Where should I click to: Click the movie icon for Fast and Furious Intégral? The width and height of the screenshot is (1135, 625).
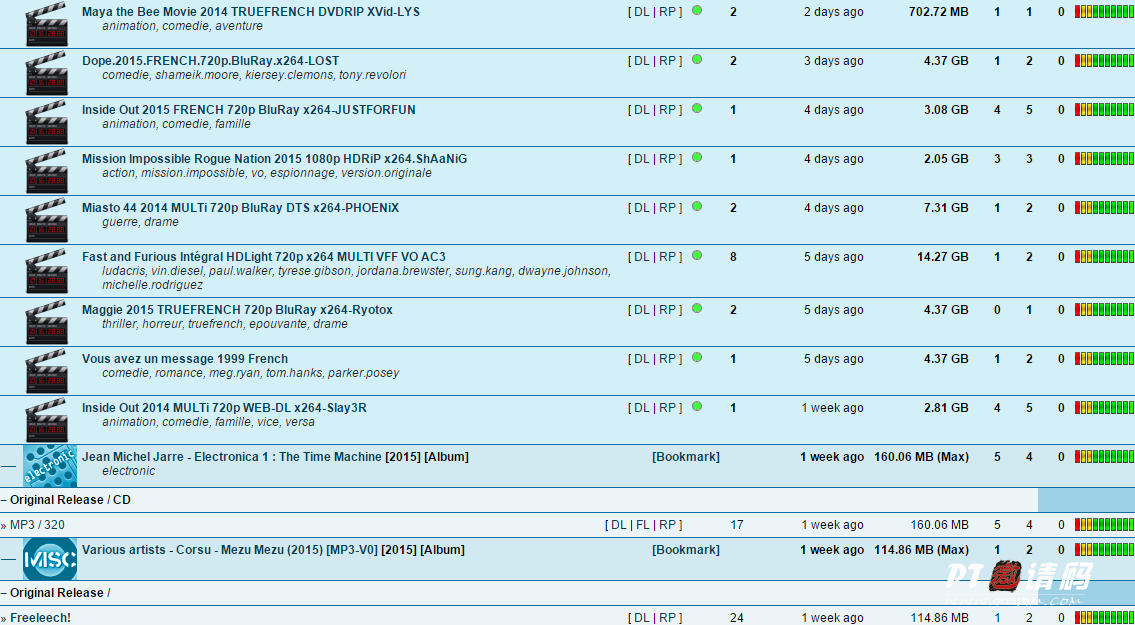(46, 271)
